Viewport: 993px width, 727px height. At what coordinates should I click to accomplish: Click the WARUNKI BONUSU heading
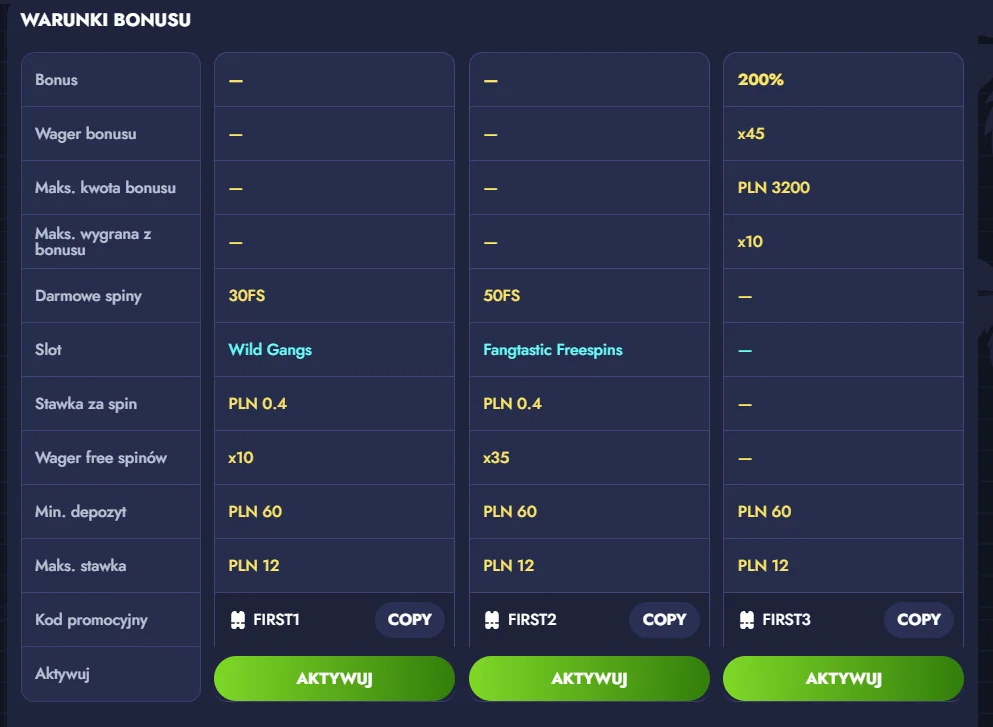(106, 20)
